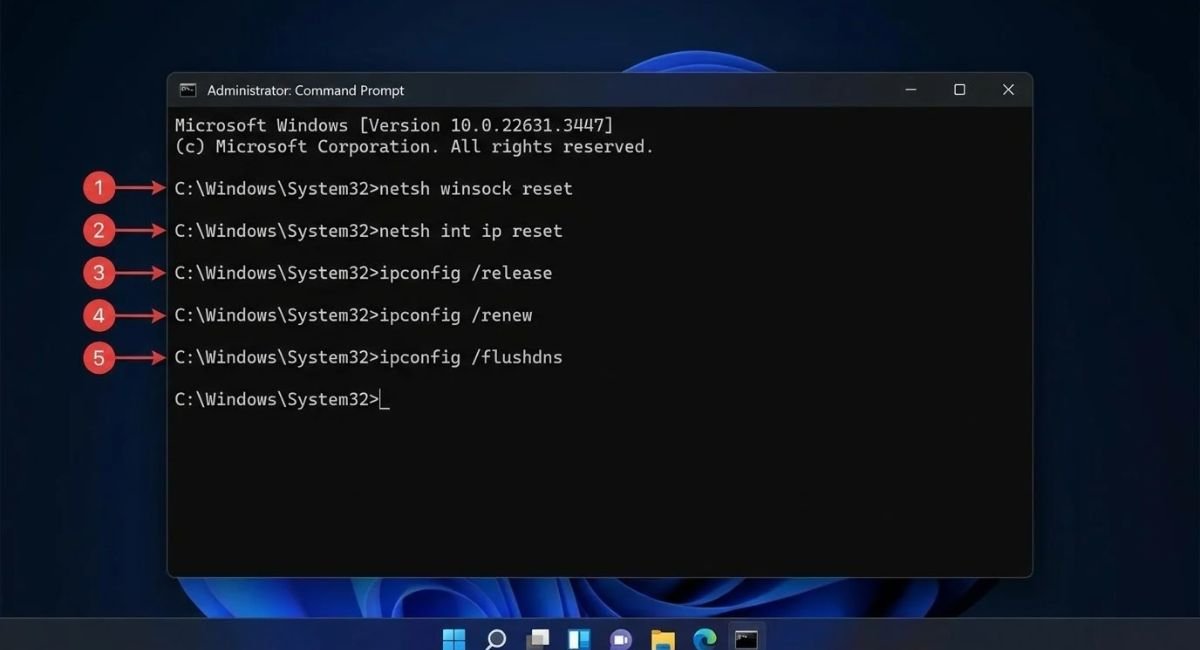The image size is (1200, 650).
Task: Open the Widgets panel icon
Action: [x=579, y=638]
